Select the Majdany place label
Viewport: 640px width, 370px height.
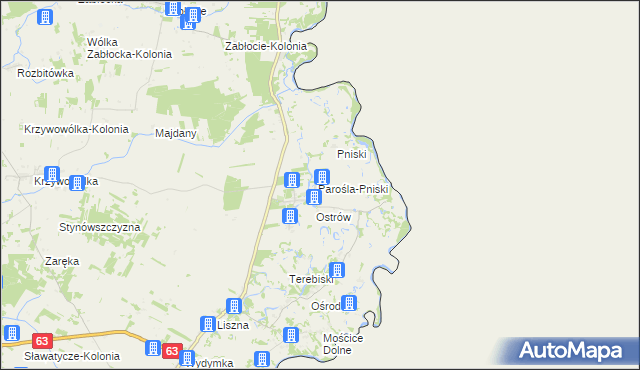click(x=176, y=133)
